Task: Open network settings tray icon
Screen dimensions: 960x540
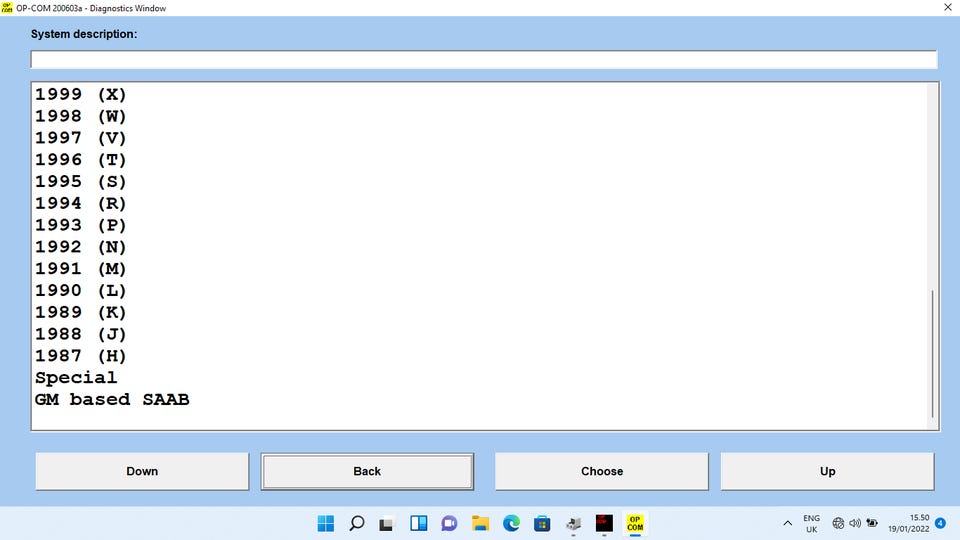Action: 838,523
